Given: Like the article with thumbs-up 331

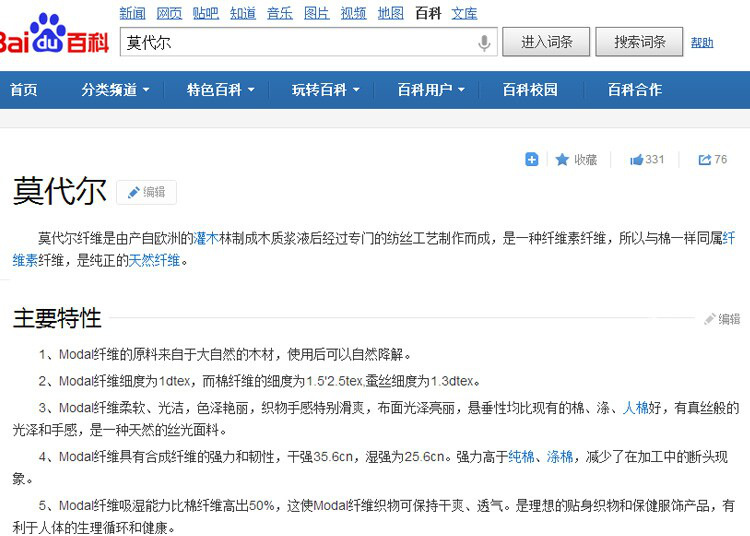Looking at the screenshot, I should point(647,160).
